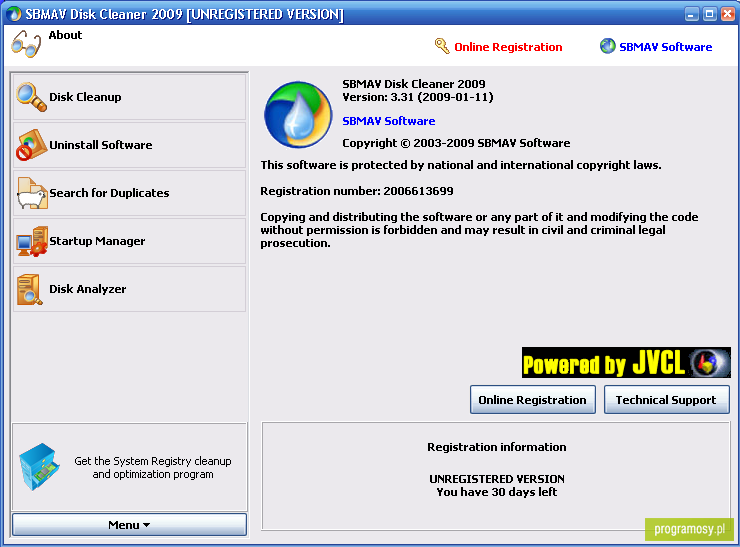The height and width of the screenshot is (547, 740).
Task: Click the Registration number 2006613699 text
Action: pyautogui.click(x=357, y=191)
